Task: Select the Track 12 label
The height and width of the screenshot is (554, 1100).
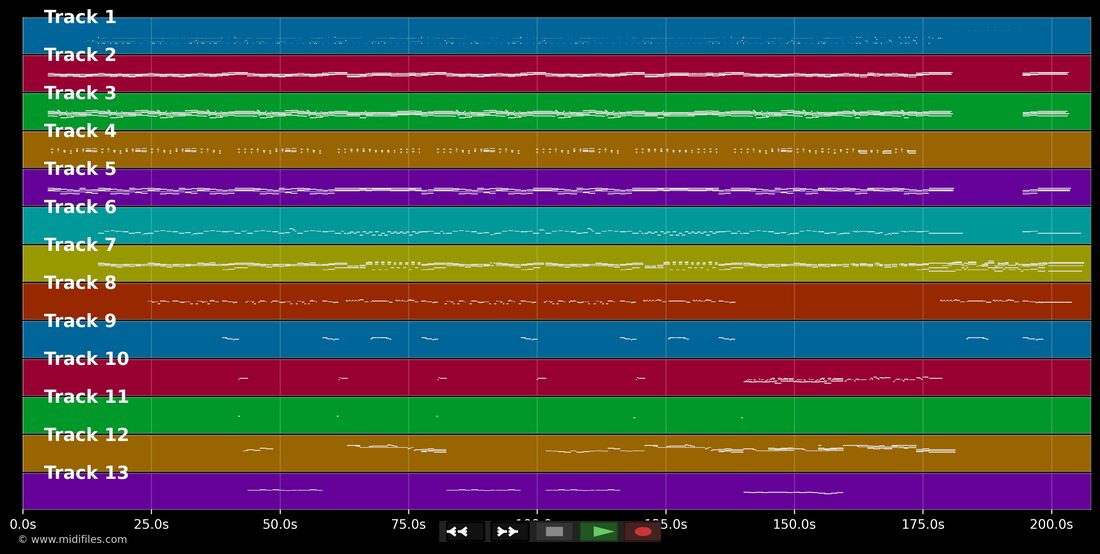Action: [x=86, y=435]
